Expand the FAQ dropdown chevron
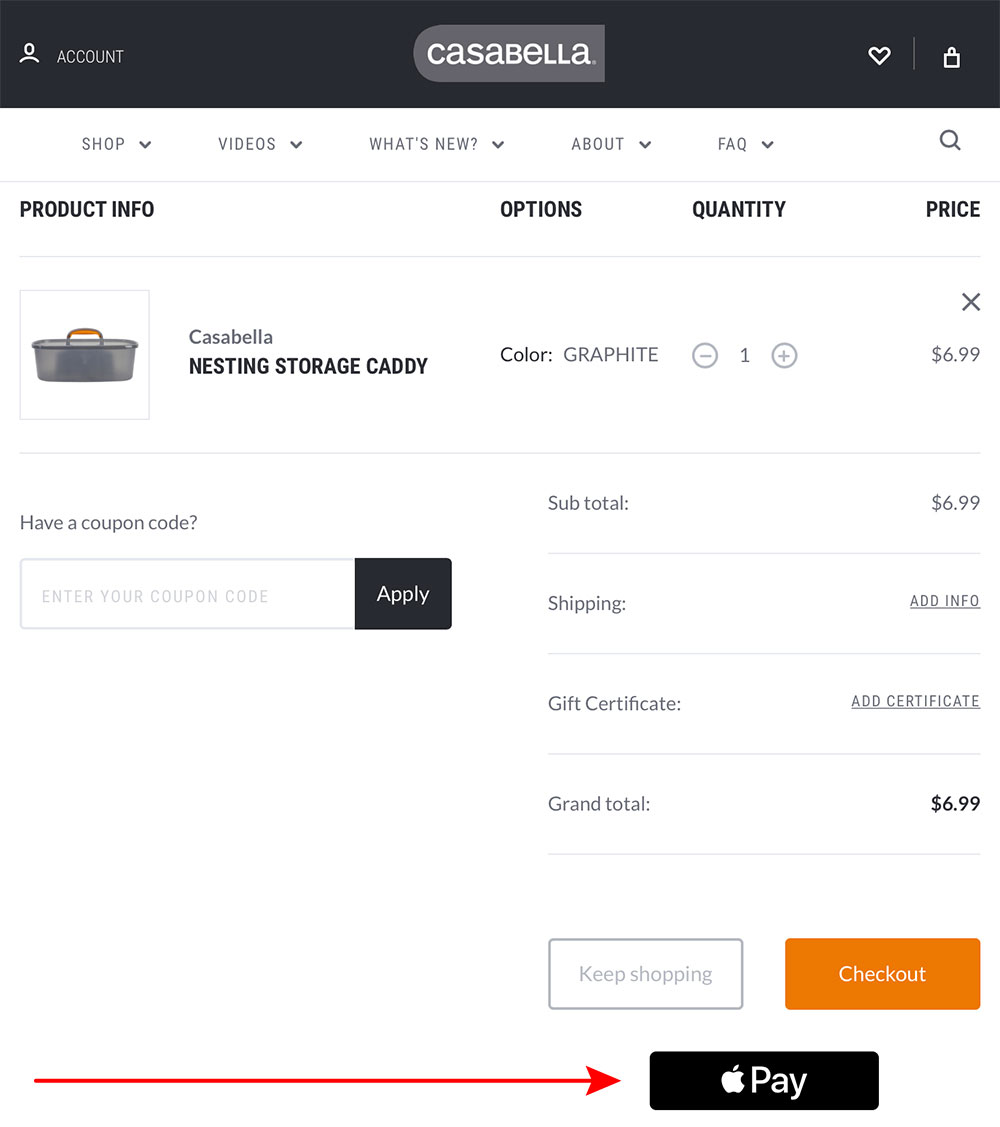1000x1127 pixels. pyautogui.click(x=768, y=145)
